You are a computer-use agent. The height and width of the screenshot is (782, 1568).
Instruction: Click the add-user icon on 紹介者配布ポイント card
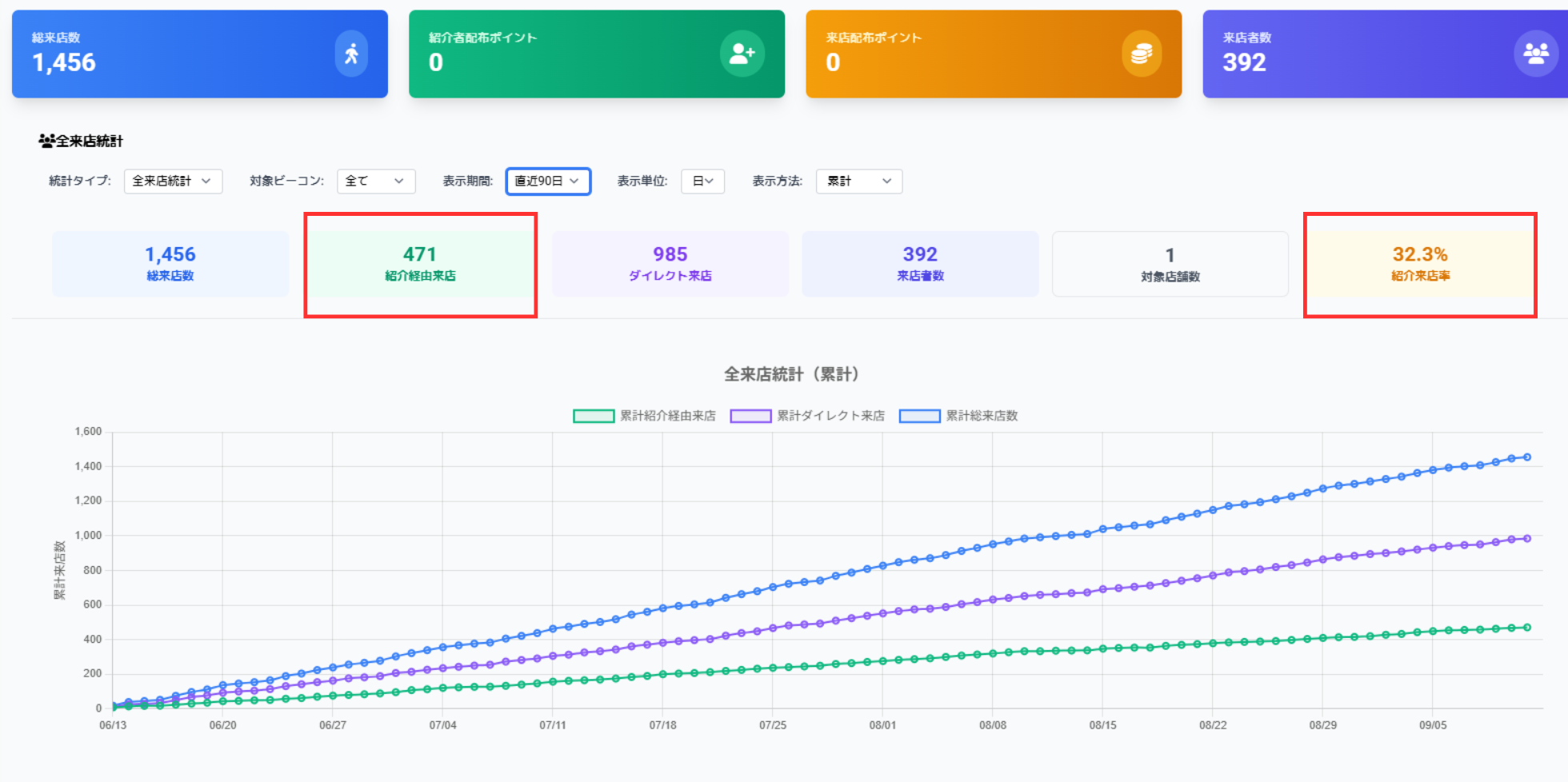tap(742, 54)
